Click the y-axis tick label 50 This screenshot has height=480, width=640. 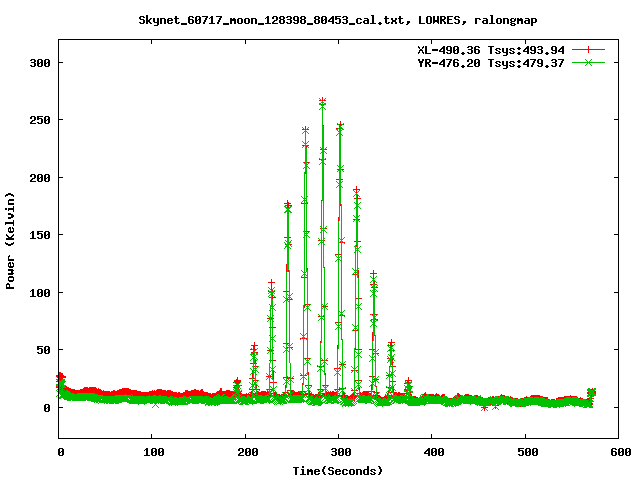click(43, 350)
